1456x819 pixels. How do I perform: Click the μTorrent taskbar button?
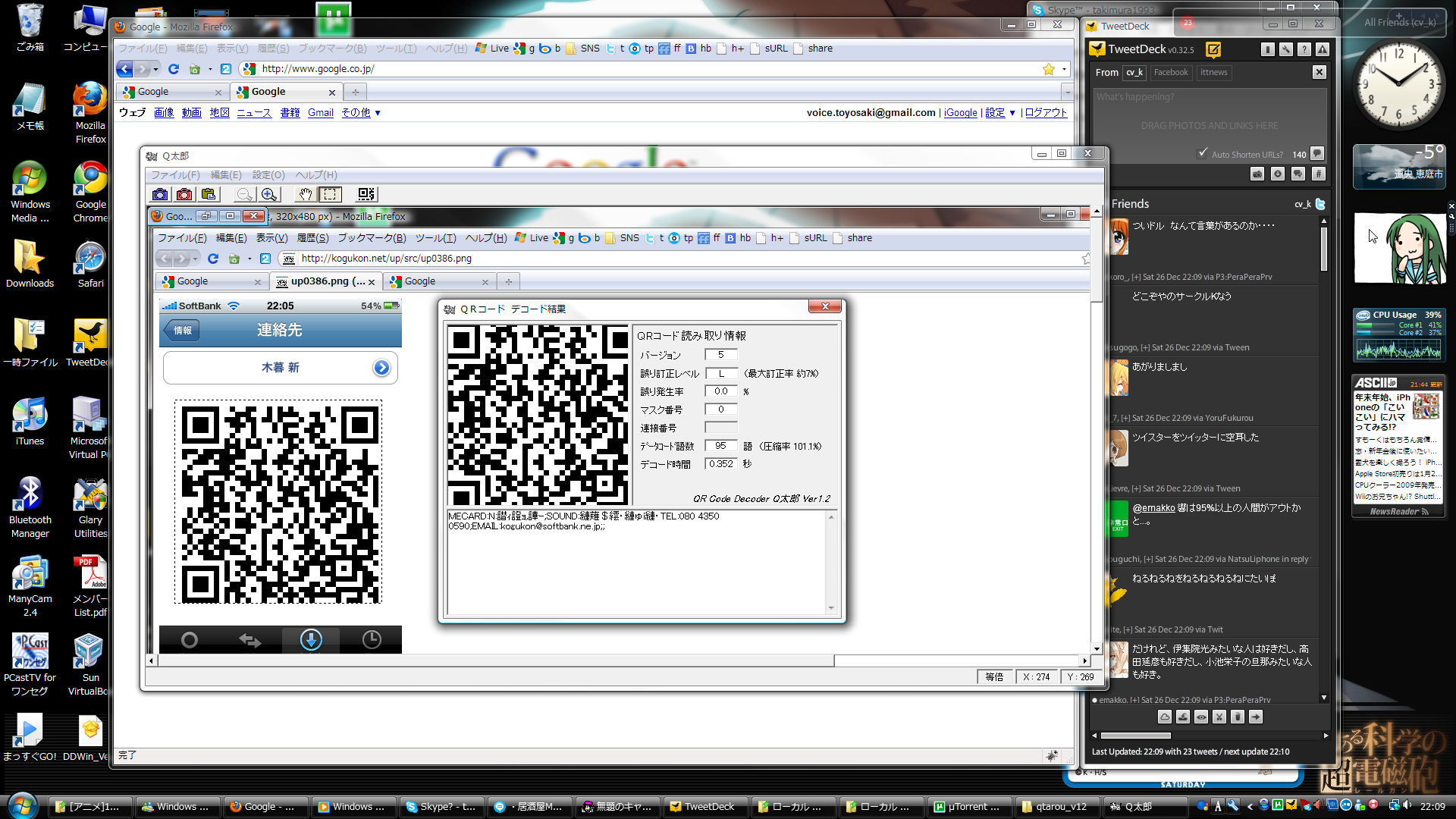click(x=971, y=807)
